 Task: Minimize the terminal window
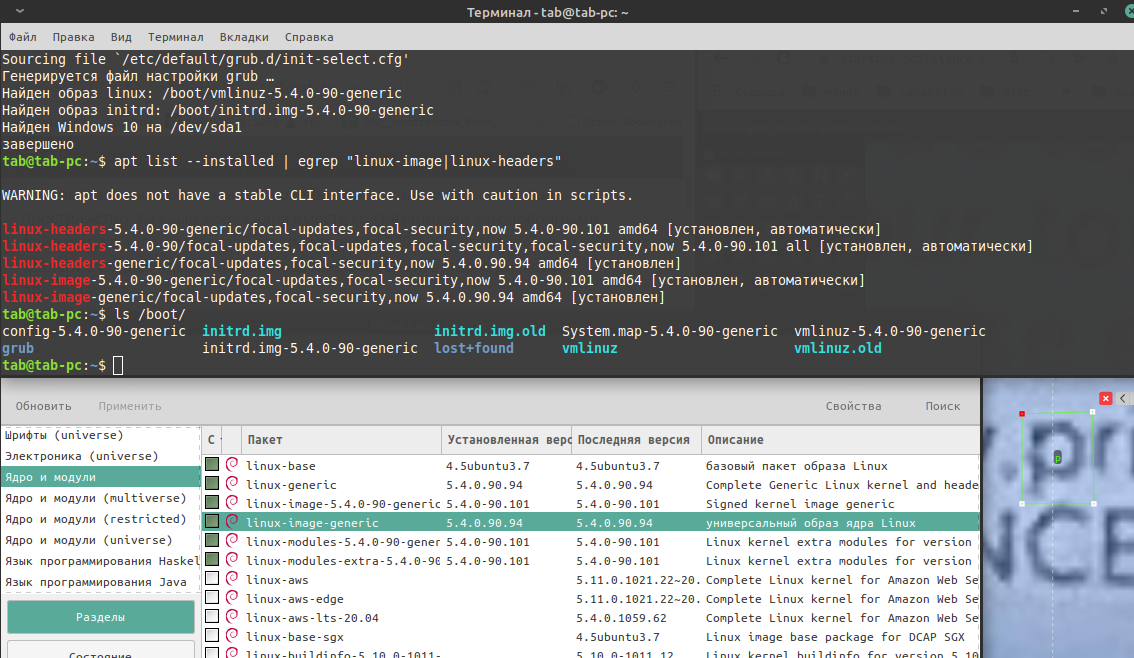pos(1076,12)
